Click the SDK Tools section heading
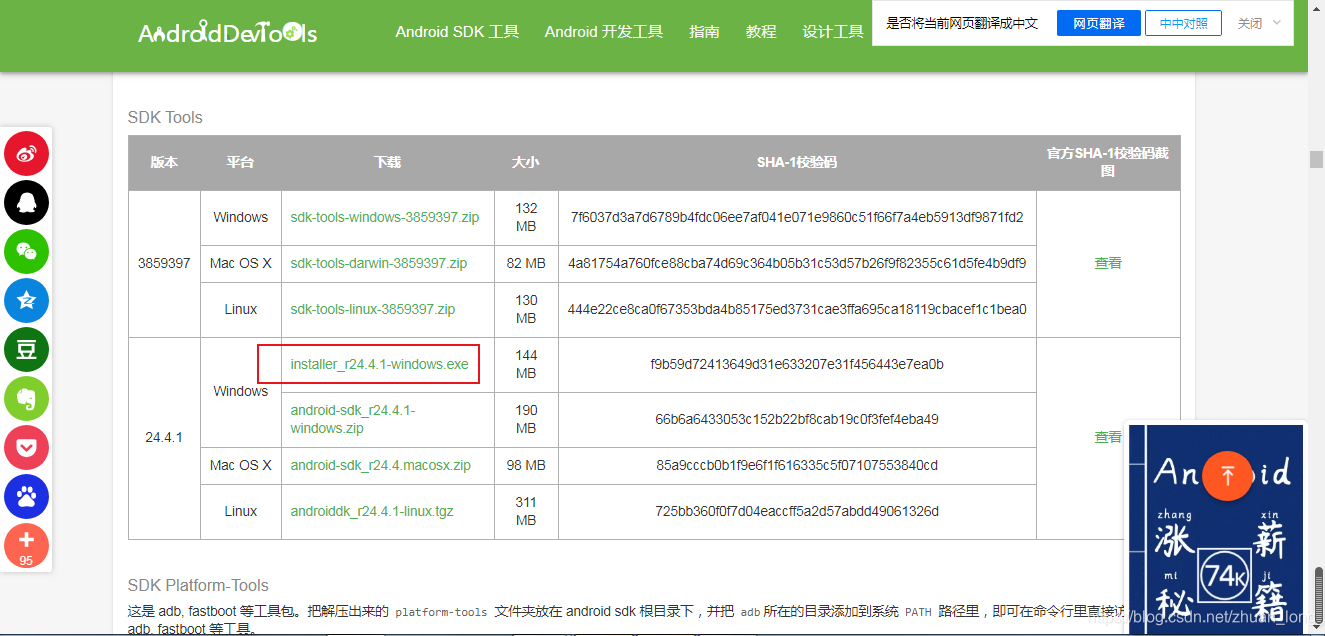 click(165, 117)
